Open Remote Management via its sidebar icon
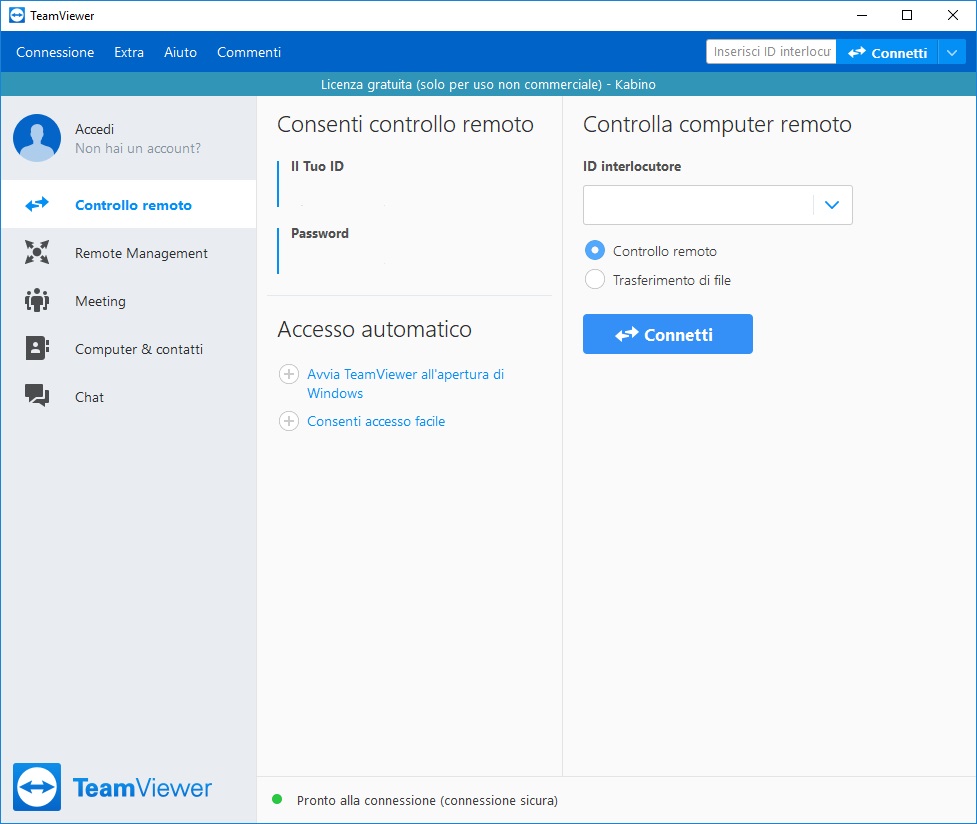 click(x=37, y=252)
